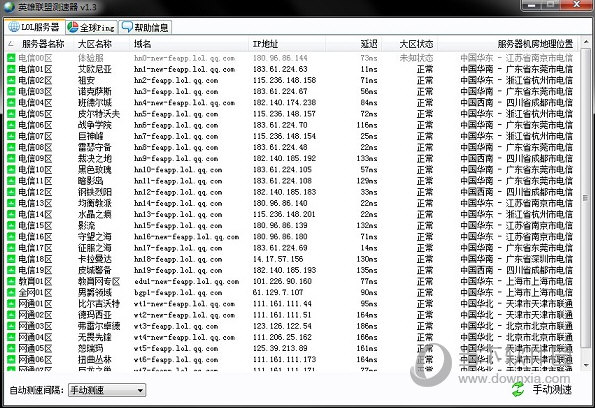Select the 网通05区 server name
The image size is (595, 408).
point(35,348)
